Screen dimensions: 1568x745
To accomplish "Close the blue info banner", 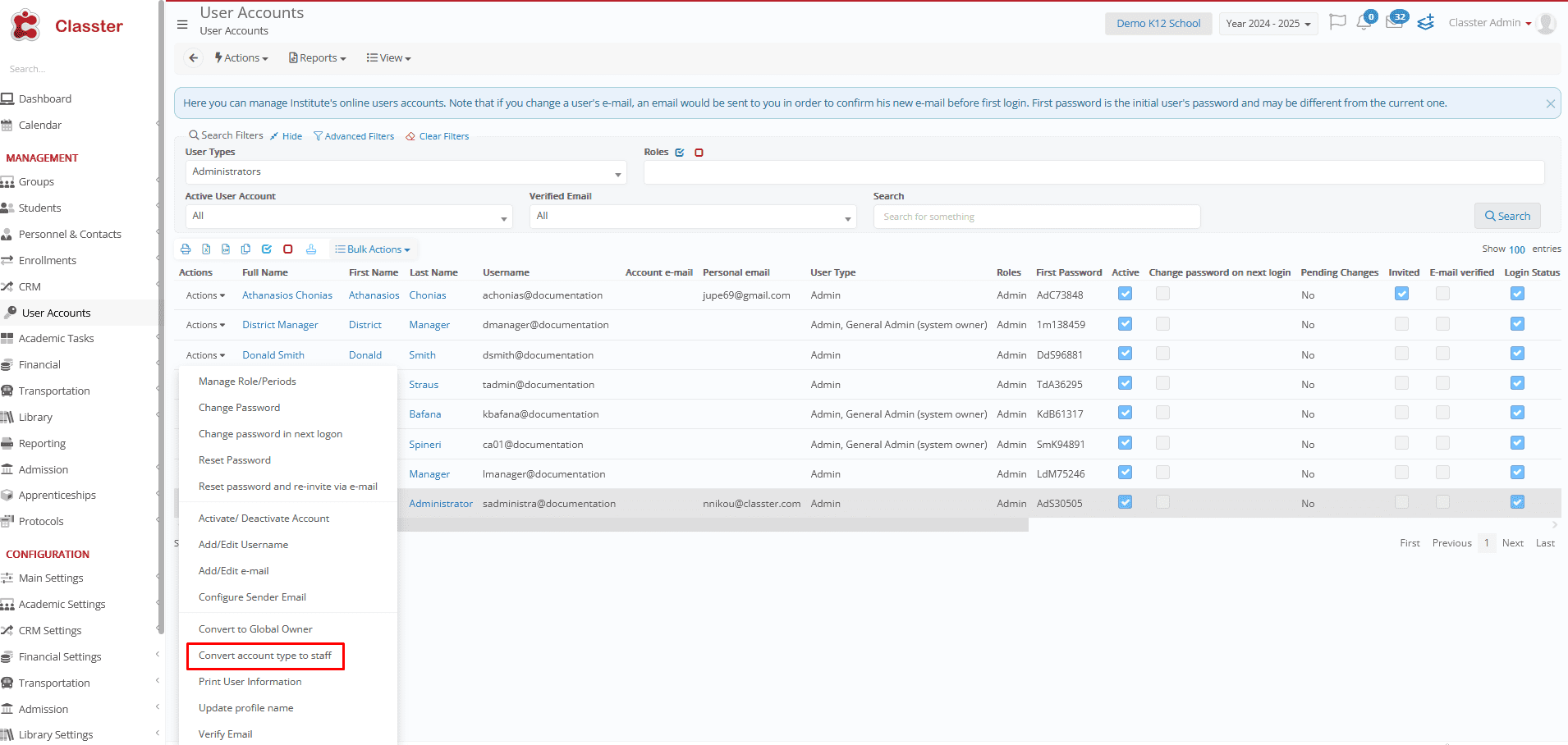I will coord(1551,103).
